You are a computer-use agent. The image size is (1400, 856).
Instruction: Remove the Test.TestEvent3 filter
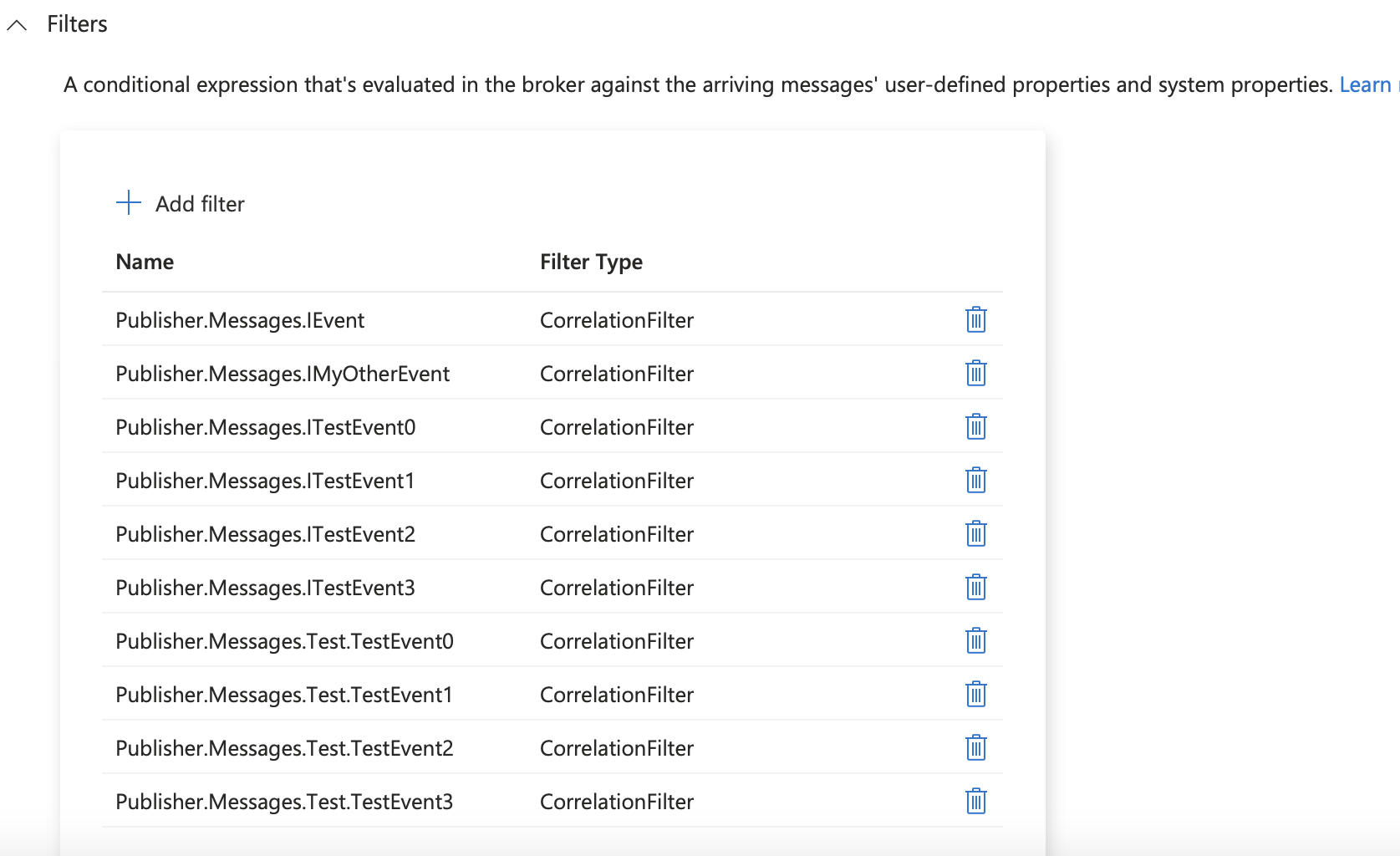[x=975, y=801]
